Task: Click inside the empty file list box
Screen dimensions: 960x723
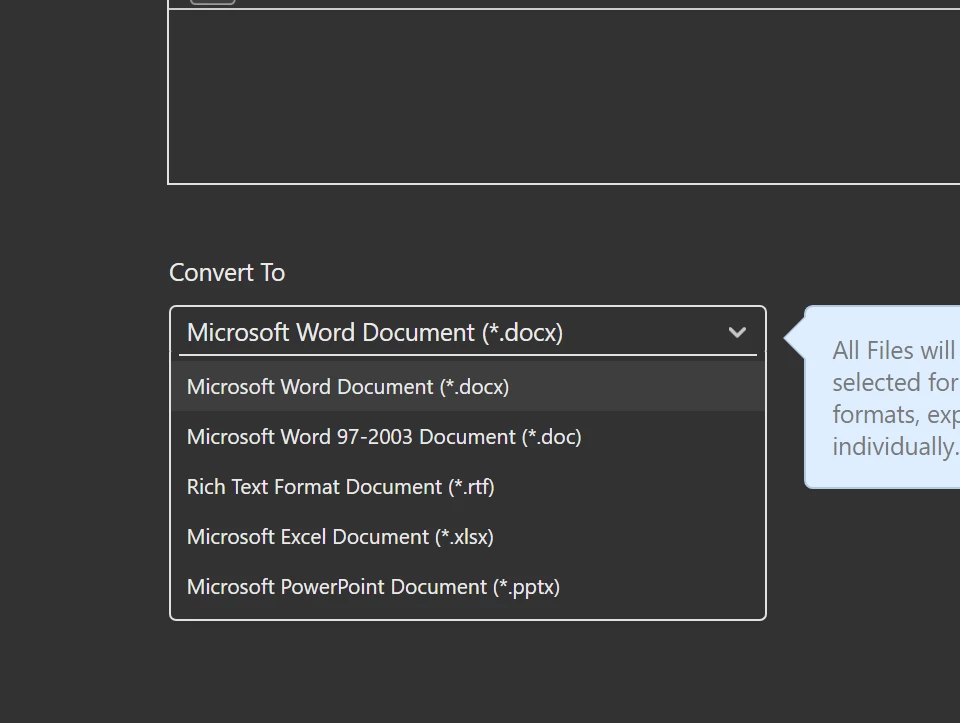Action: [564, 96]
